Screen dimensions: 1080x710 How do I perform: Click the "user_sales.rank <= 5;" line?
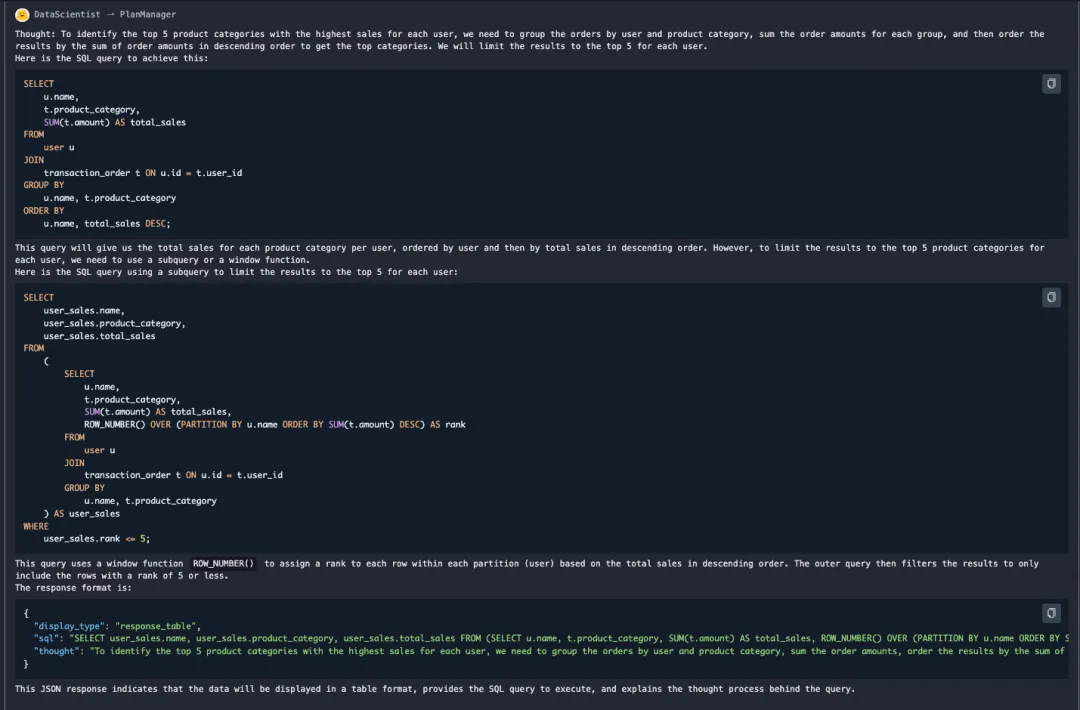96,539
